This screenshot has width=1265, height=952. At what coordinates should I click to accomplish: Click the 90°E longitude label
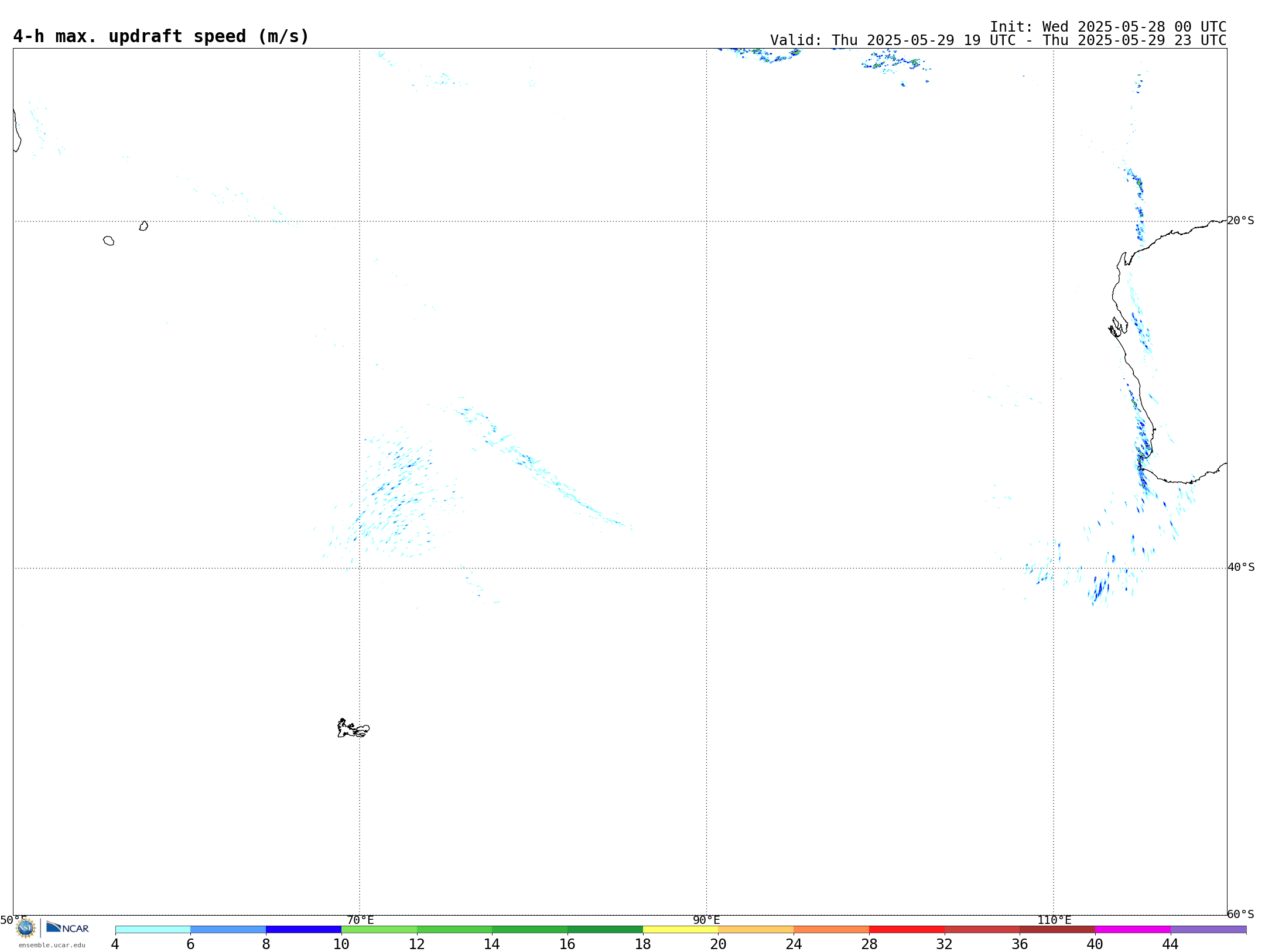[706, 920]
